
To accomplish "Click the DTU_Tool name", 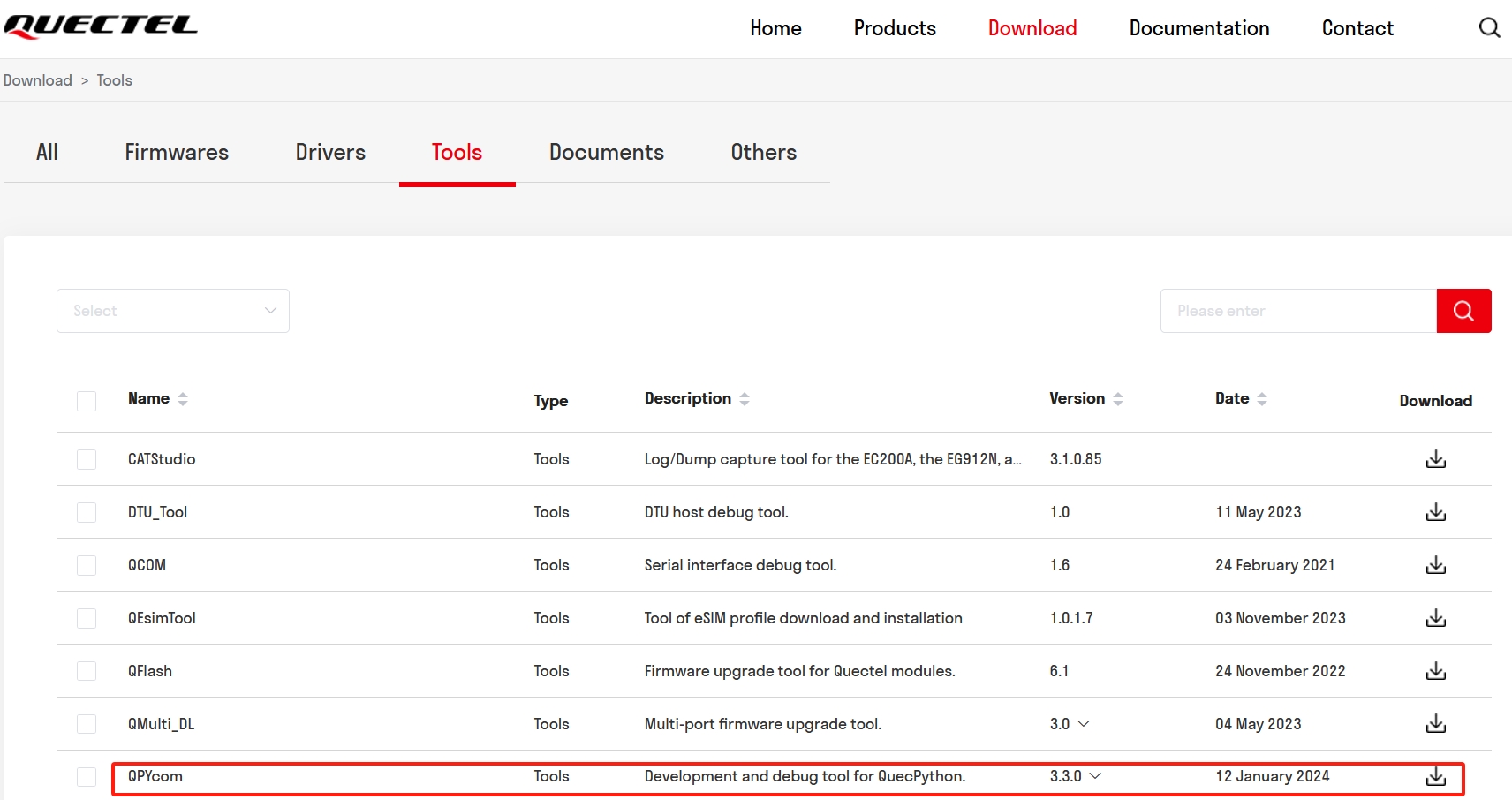I will point(157,512).
